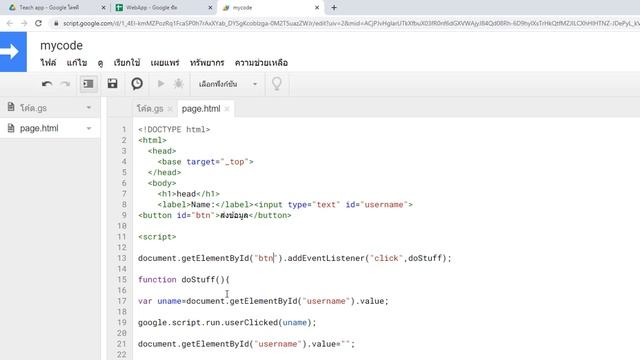Click the mycode project title

point(61,45)
